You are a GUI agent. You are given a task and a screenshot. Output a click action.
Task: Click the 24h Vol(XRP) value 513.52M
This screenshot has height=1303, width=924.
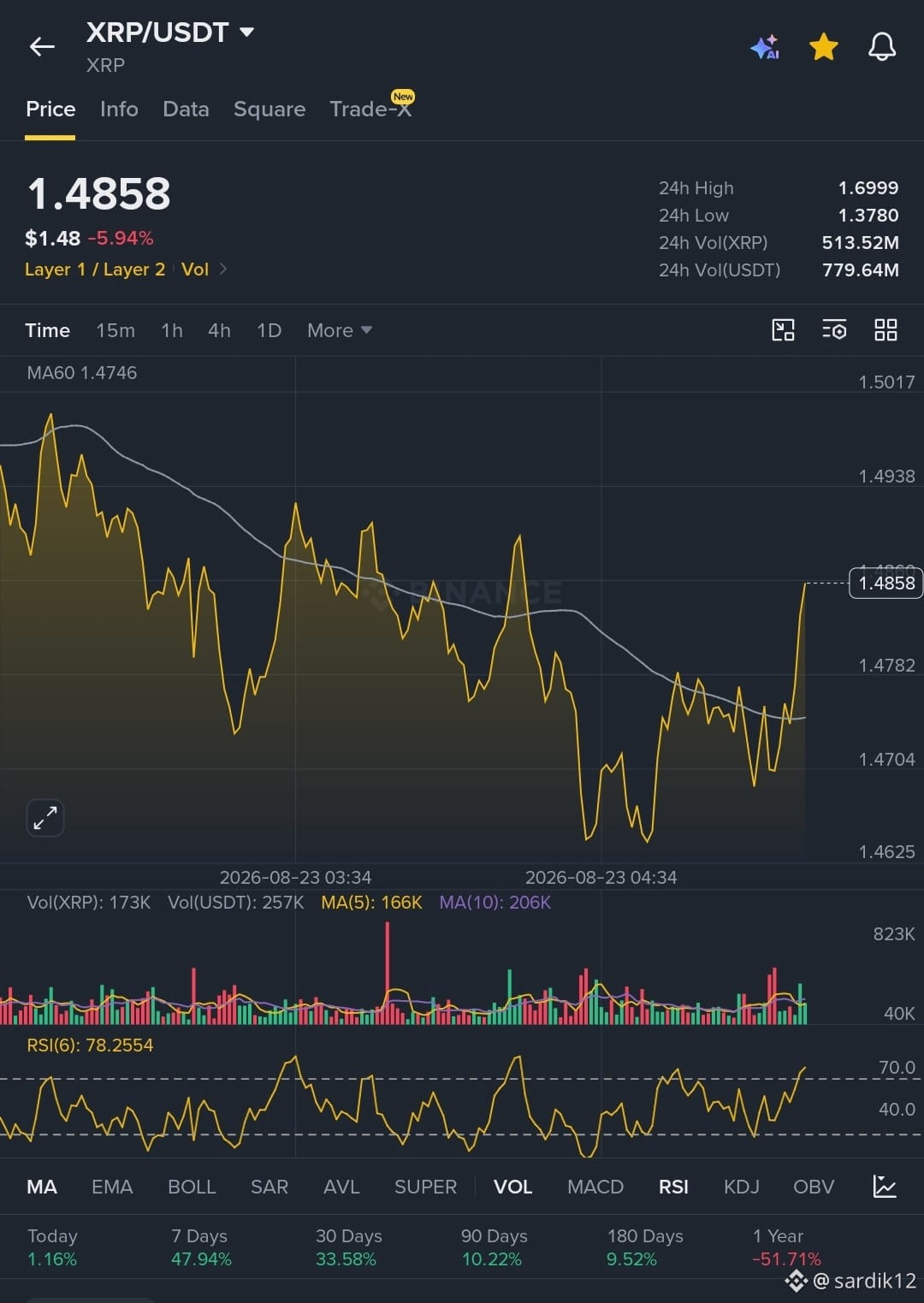(x=861, y=243)
